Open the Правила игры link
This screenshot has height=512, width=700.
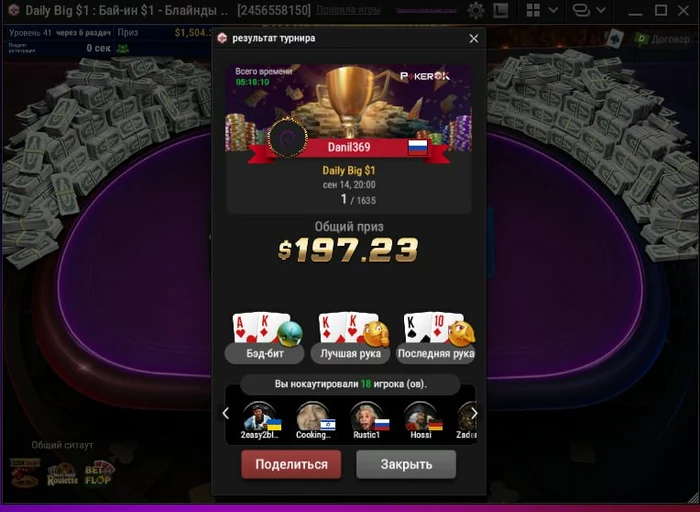click(348, 10)
